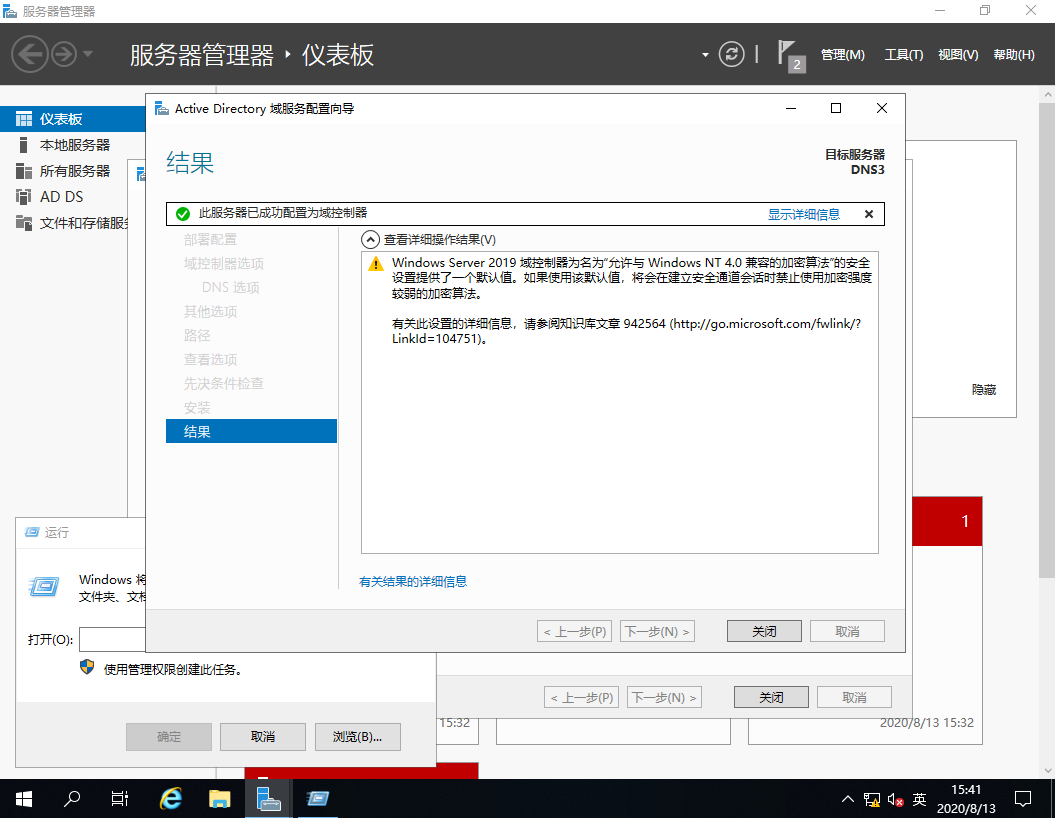The image size is (1055, 818).
Task: Switch to the Run dialog taskbar icon
Action: tap(317, 798)
